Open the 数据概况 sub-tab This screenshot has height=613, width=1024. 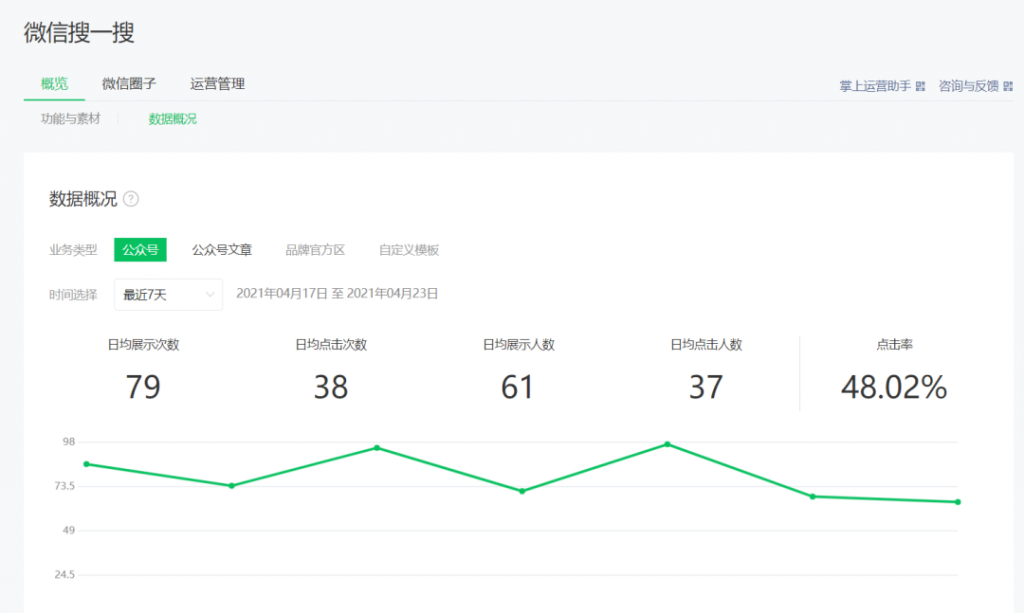[172, 119]
